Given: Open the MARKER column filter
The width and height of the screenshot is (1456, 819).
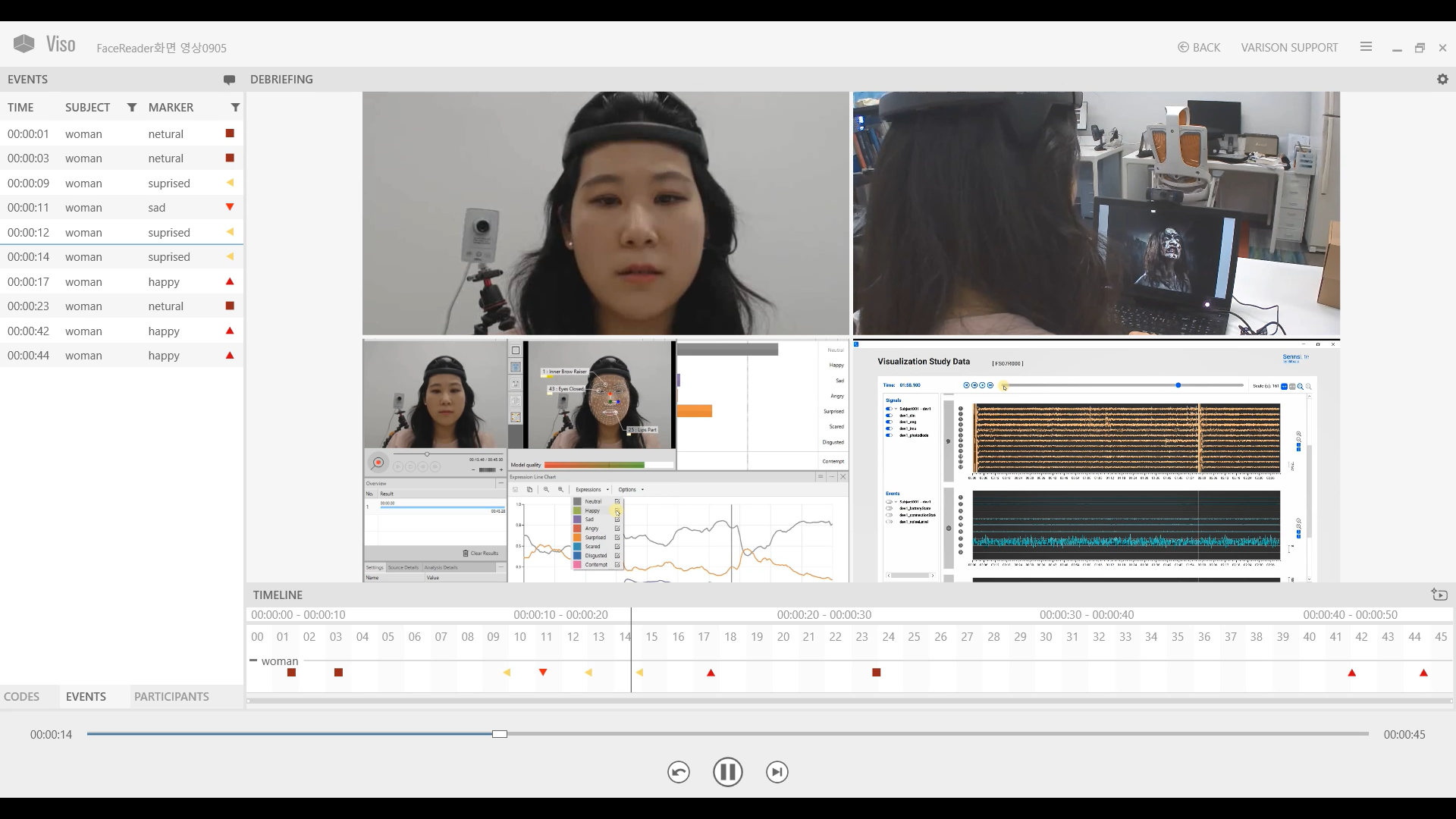Looking at the screenshot, I should [235, 107].
